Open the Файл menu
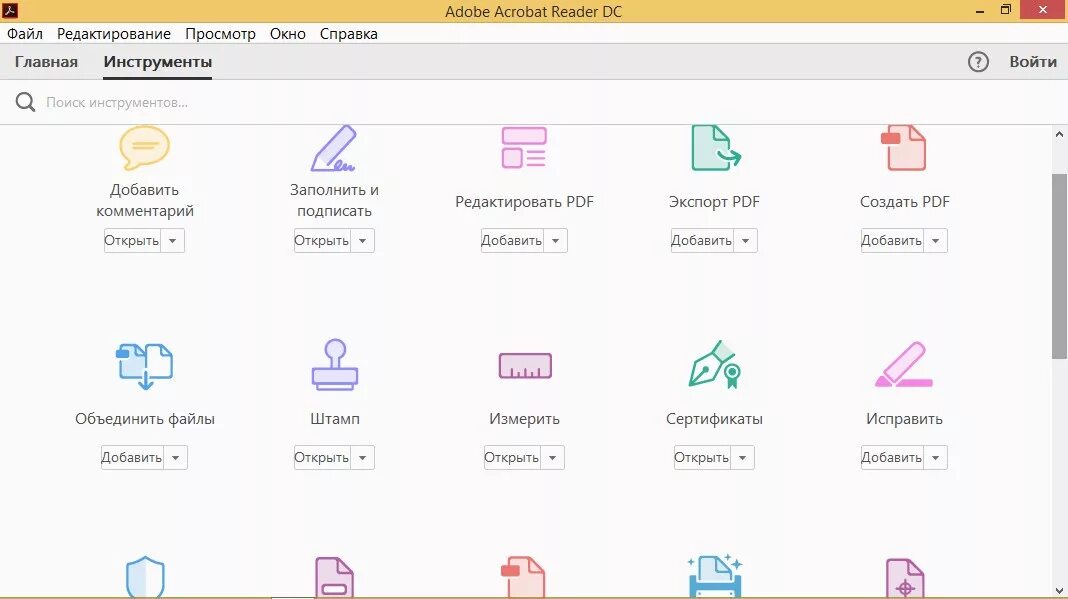The width and height of the screenshot is (1068, 599). [x=25, y=34]
